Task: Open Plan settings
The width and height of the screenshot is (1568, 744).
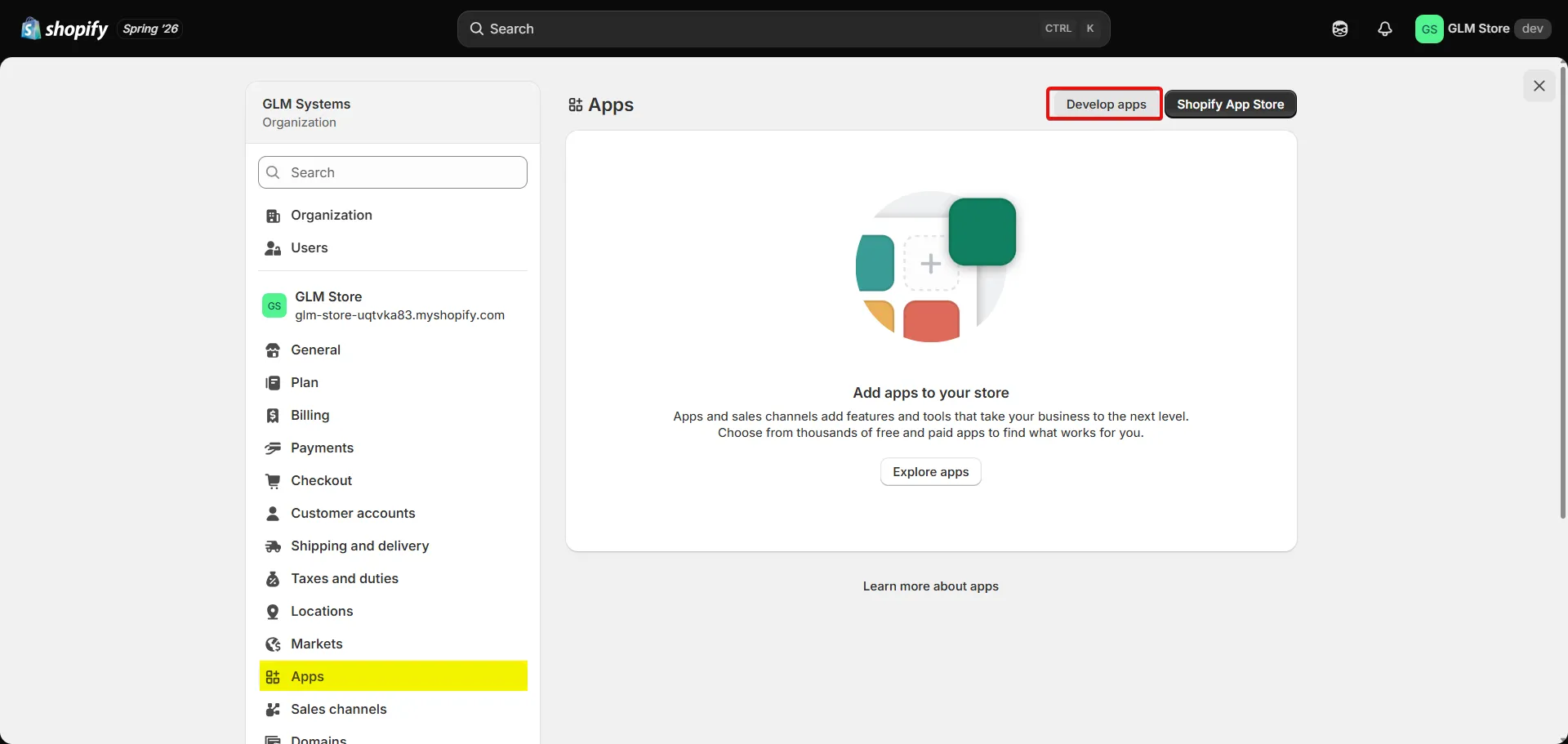Action: click(393, 382)
